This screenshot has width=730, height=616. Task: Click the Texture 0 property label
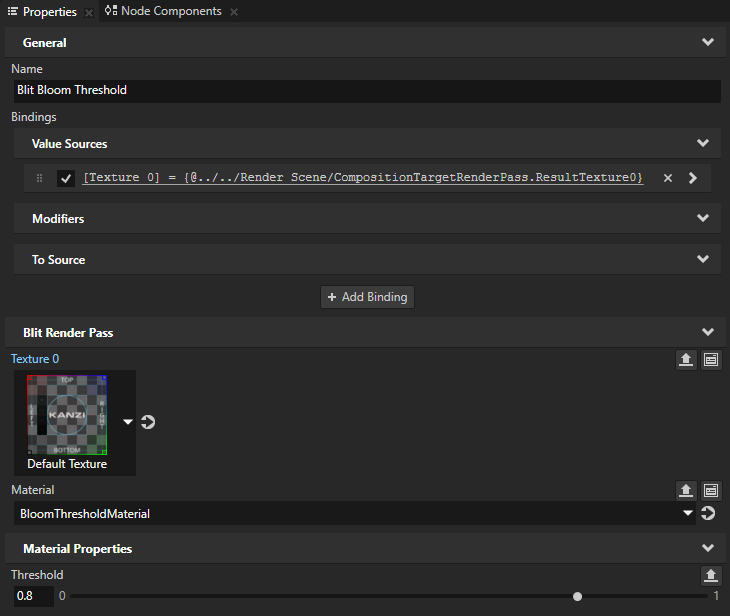point(35,359)
